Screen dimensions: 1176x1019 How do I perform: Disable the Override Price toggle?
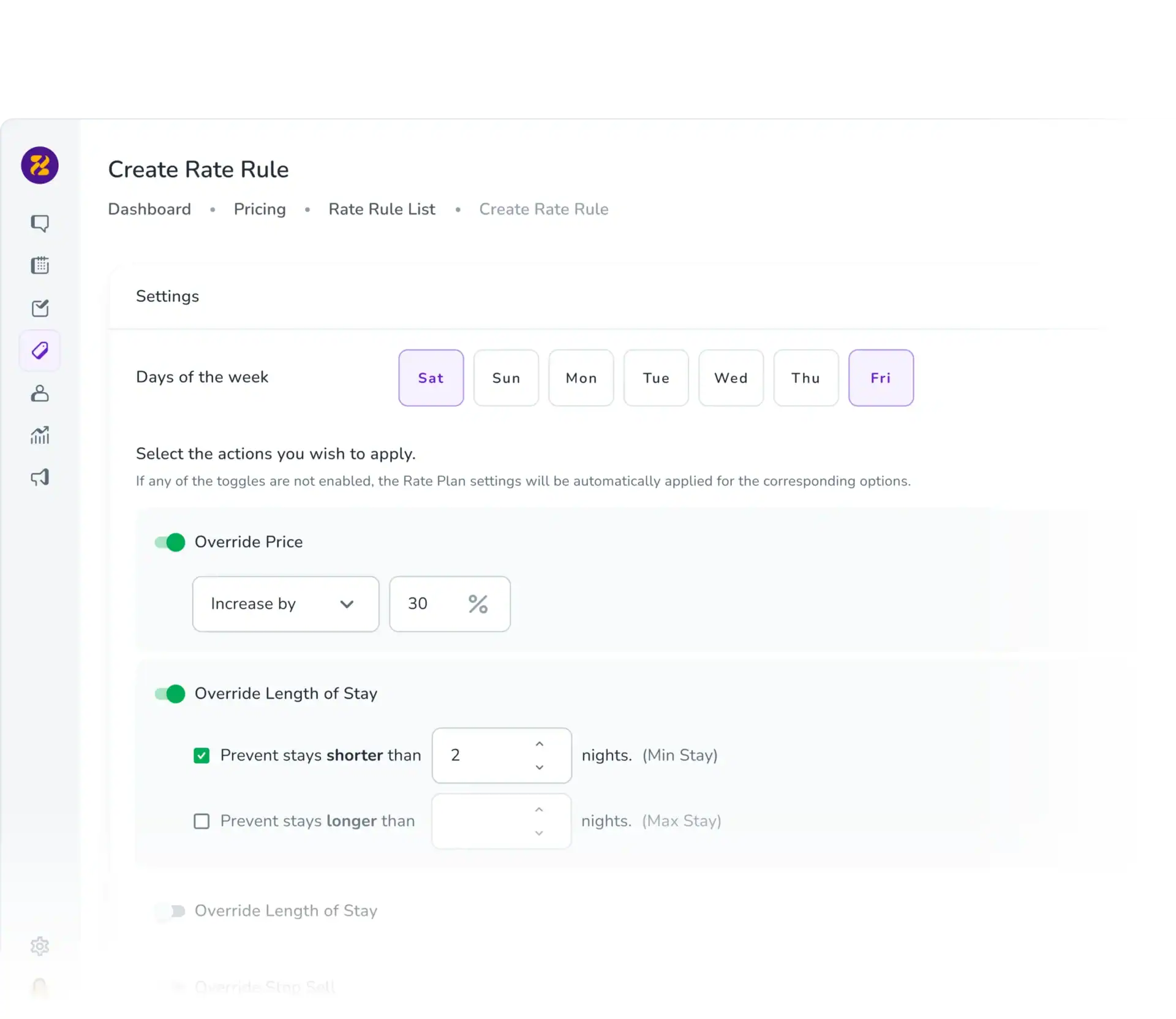[x=170, y=542]
